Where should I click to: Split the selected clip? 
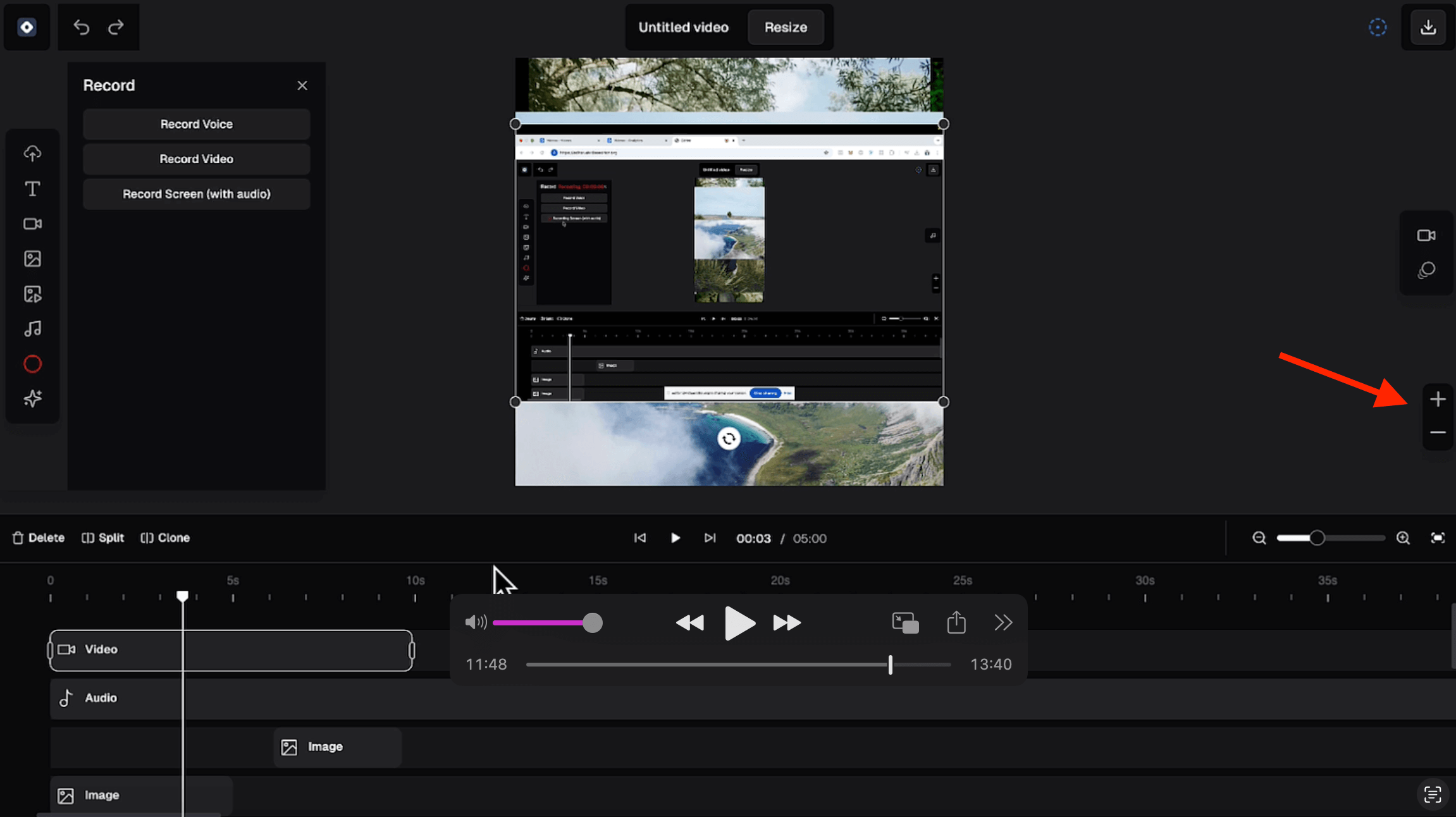[103, 537]
